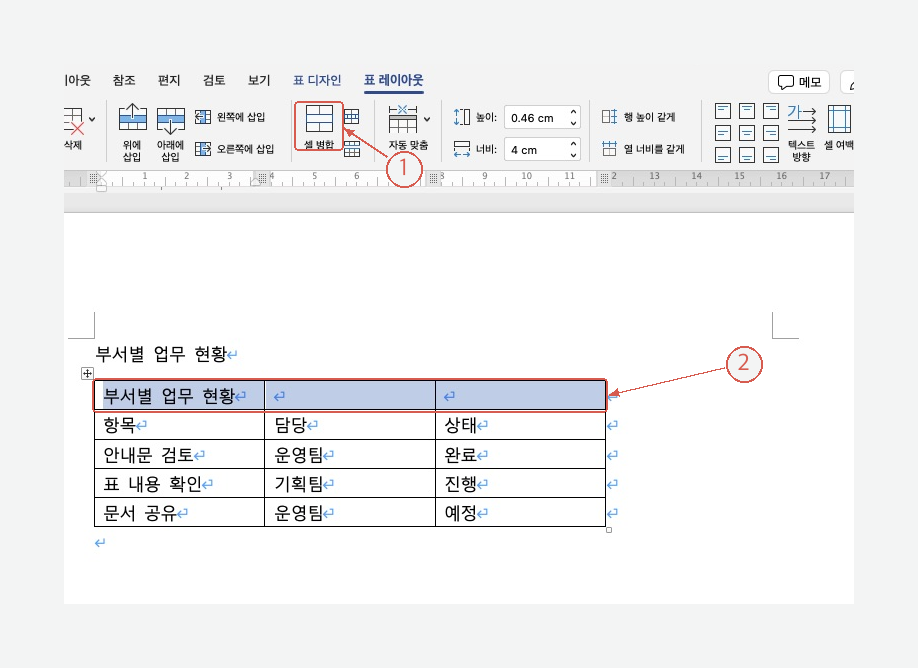Align cell text bottom center
Image resolution: width=918 pixels, height=668 pixels.
747,155
